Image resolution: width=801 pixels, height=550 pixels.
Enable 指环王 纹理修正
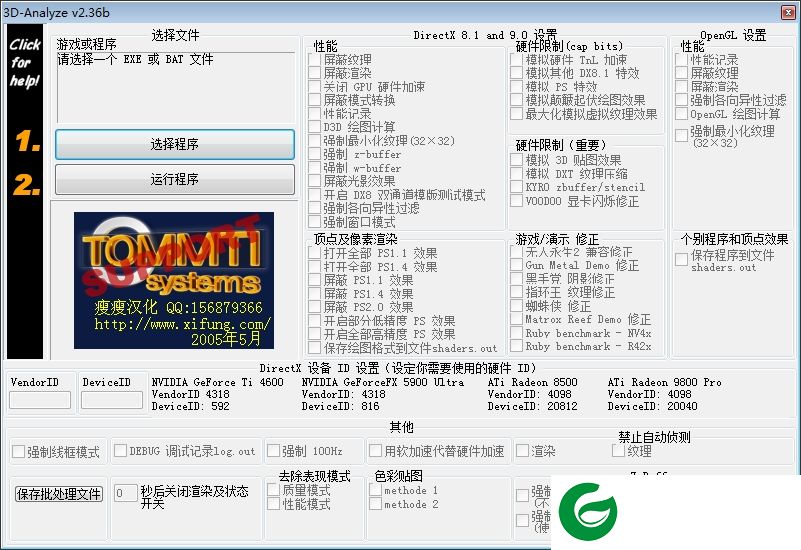[516, 292]
